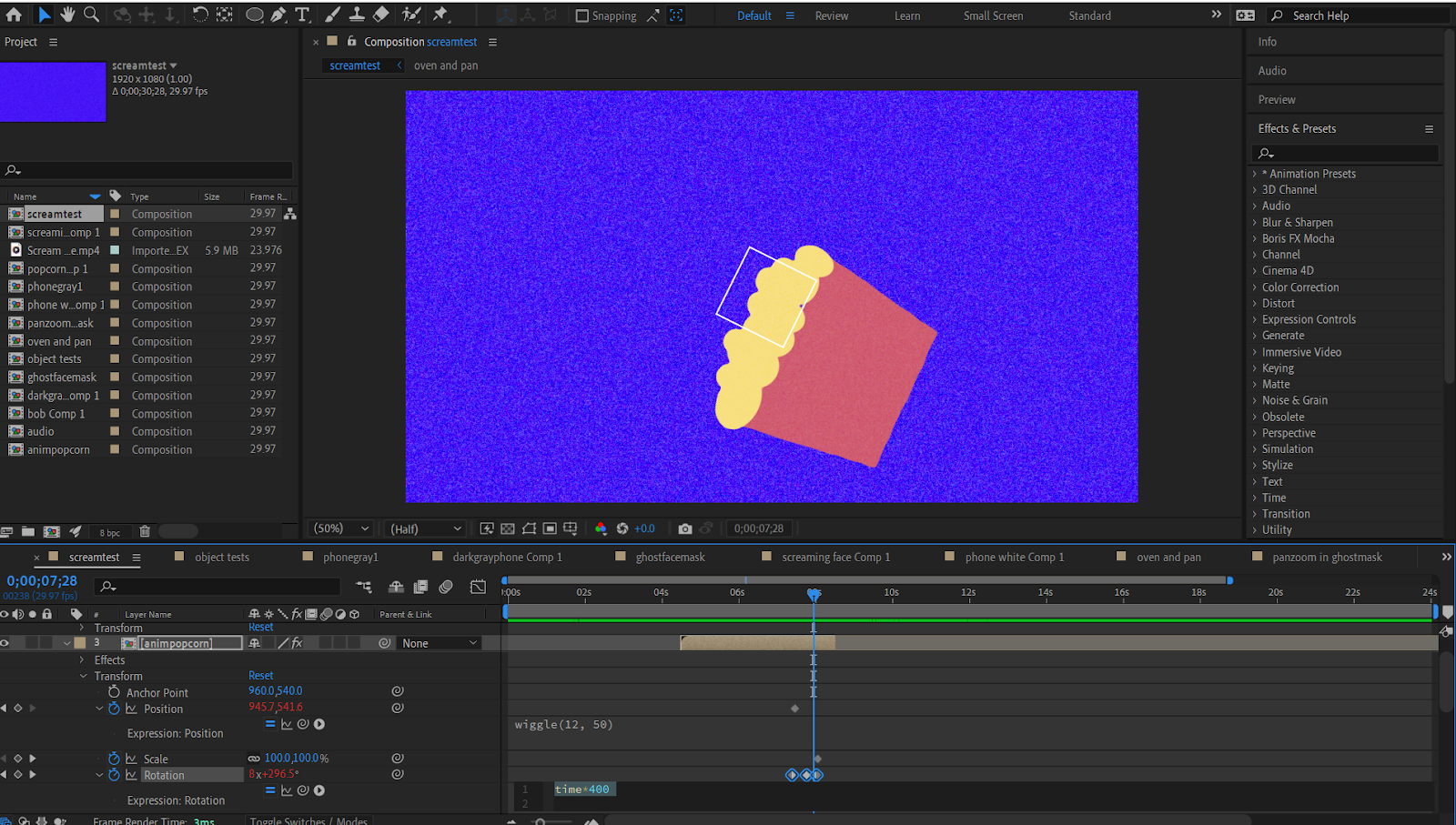
Task: Create a new folder in Project panel
Action: pyautogui.click(x=28, y=532)
